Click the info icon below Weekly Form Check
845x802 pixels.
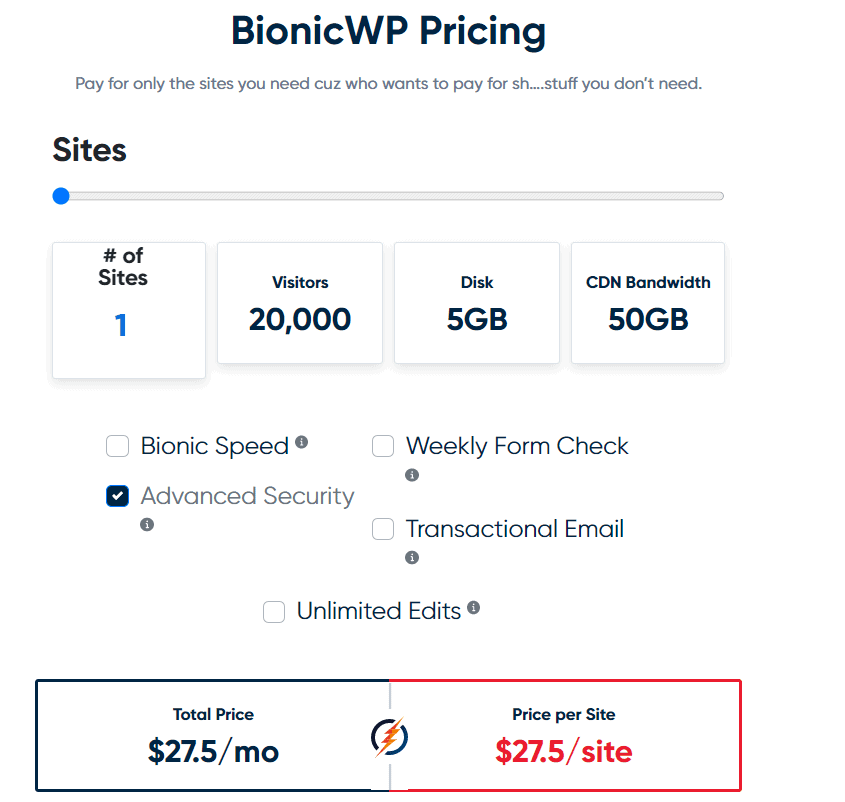pyautogui.click(x=412, y=475)
